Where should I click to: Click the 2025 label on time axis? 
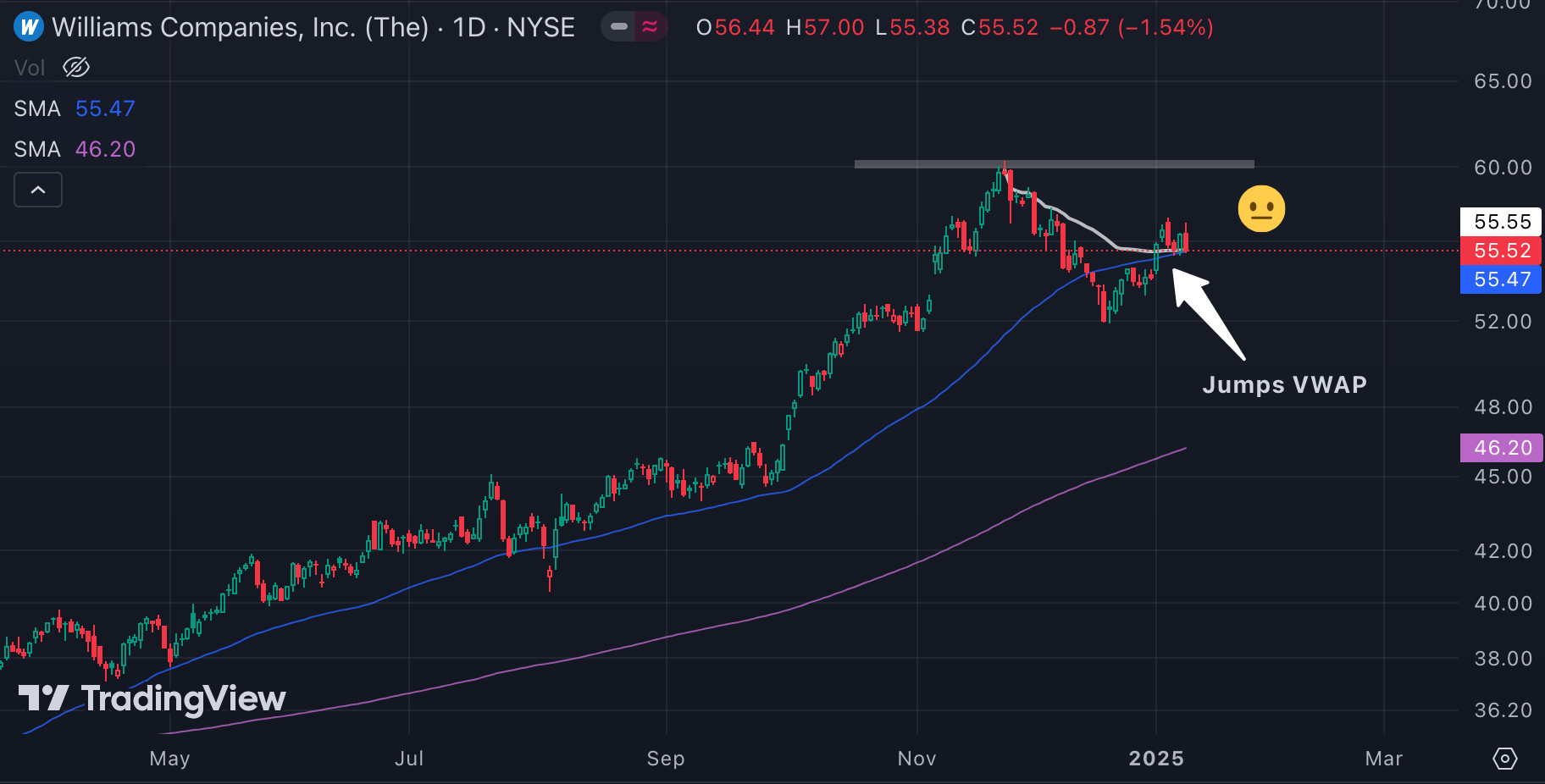tap(1156, 759)
